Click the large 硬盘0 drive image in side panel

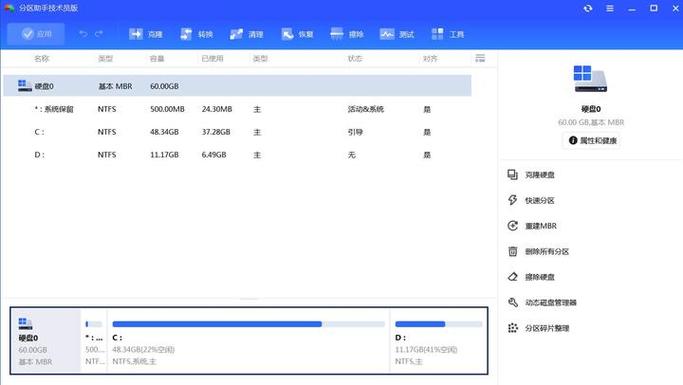coord(591,79)
